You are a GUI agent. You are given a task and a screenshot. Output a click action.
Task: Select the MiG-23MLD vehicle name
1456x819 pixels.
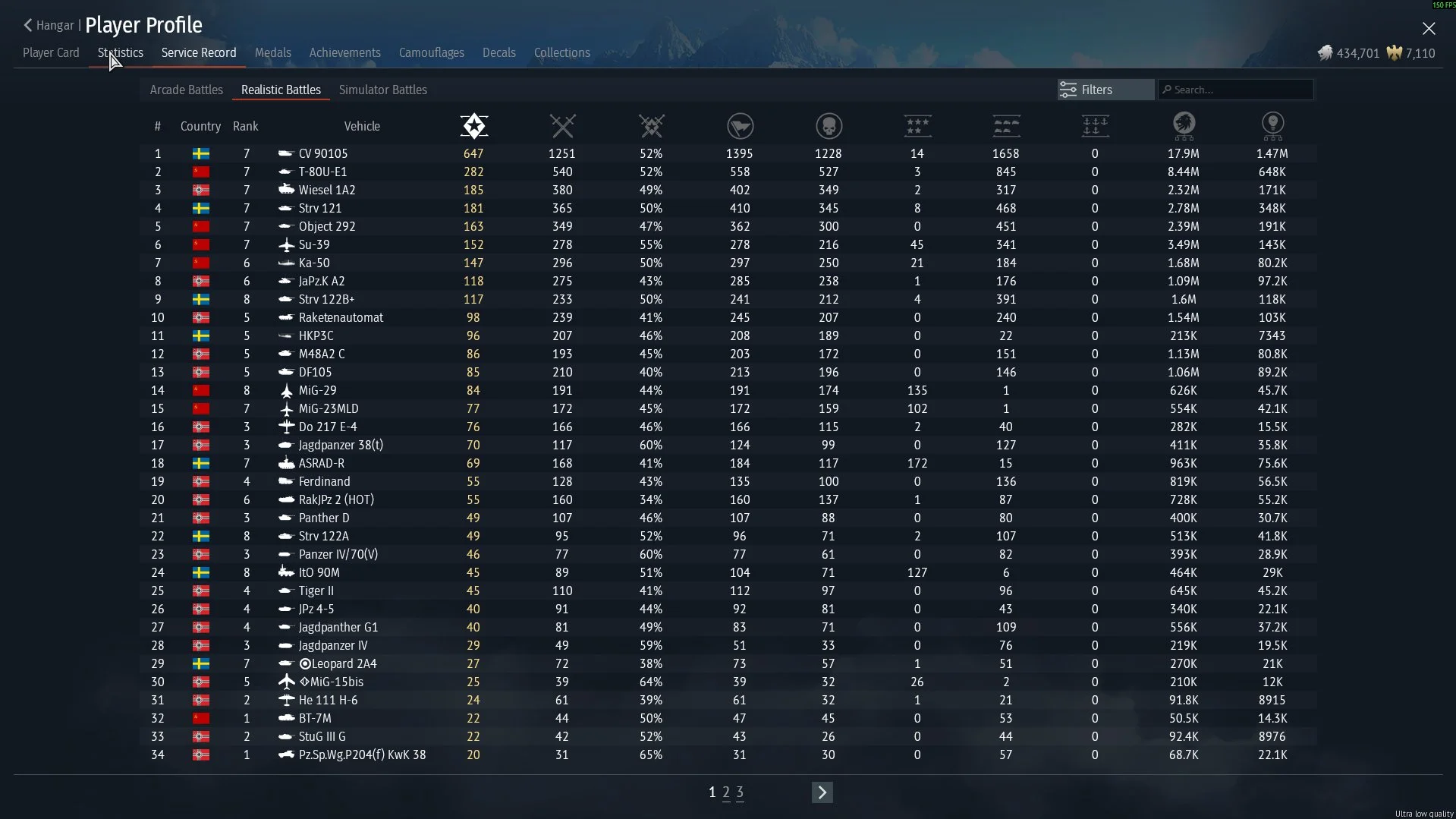(329, 408)
